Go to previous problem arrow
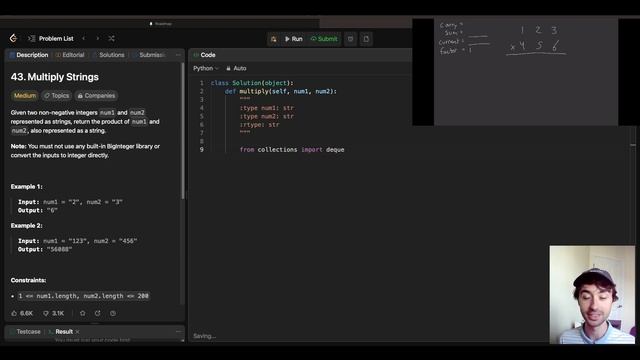The height and width of the screenshot is (360, 640). click(x=84, y=38)
